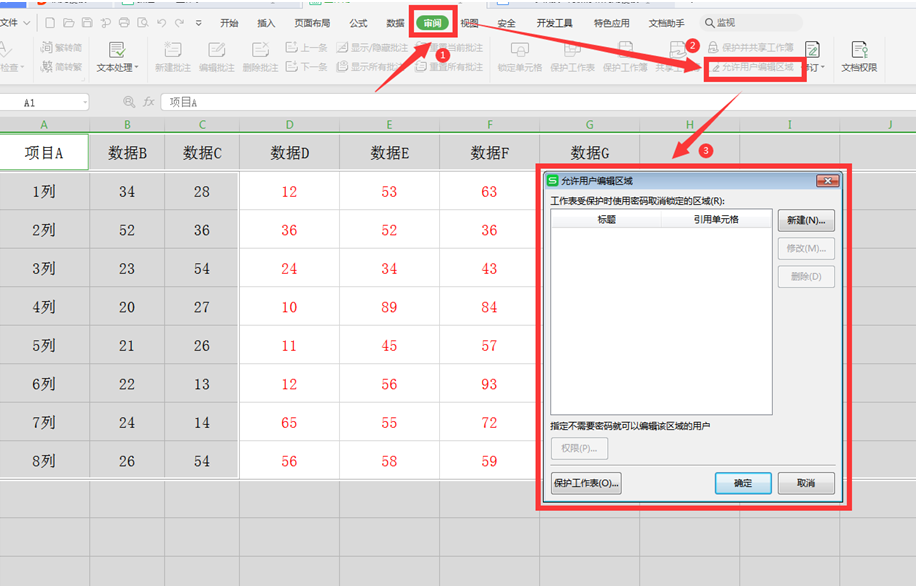This screenshot has height=586, width=916.
Task: Click the 编辑批注 edit comment icon
Action: pyautogui.click(x=217, y=50)
